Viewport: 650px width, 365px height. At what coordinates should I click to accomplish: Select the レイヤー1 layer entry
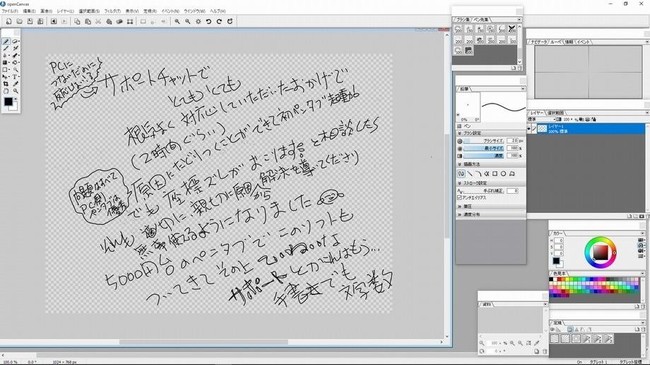coord(586,129)
